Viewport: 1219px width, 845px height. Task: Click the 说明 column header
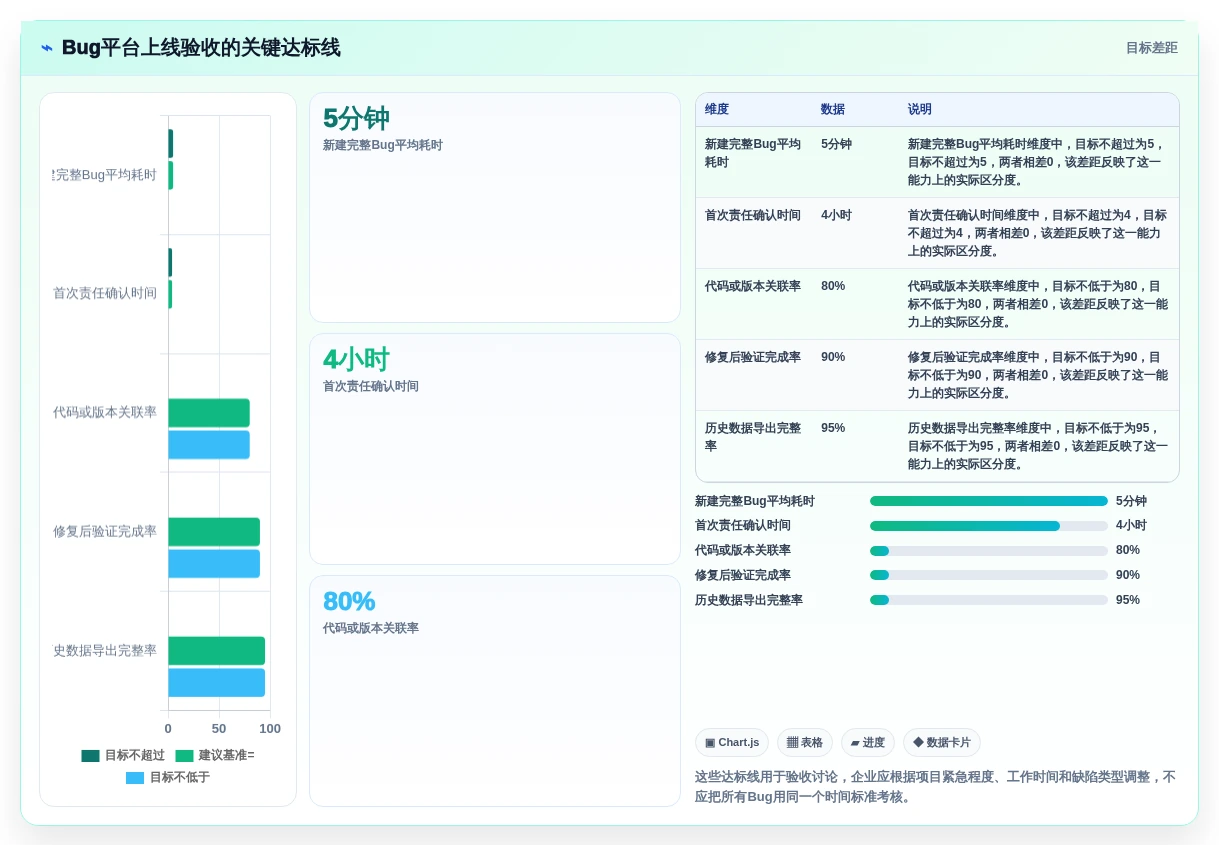[920, 110]
